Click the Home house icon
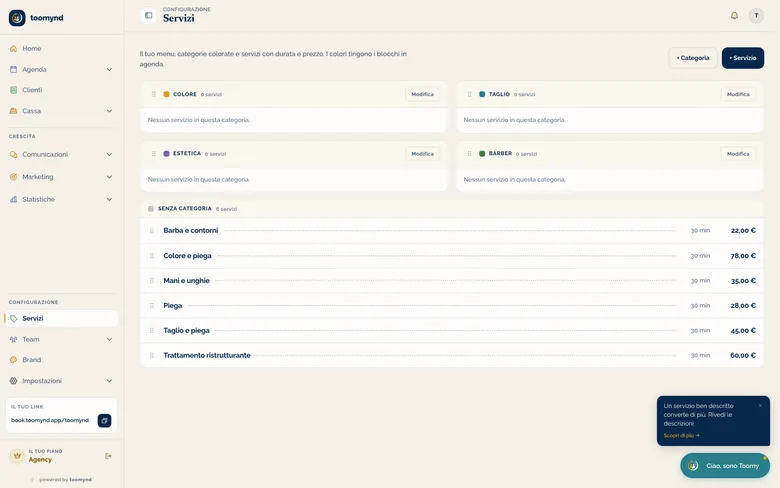Viewport: 780px width, 488px height. point(13,48)
